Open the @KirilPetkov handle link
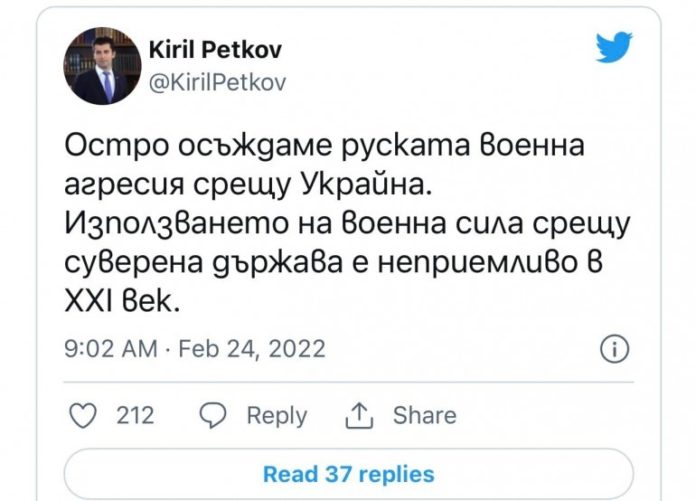The image size is (696, 501). tap(216, 83)
